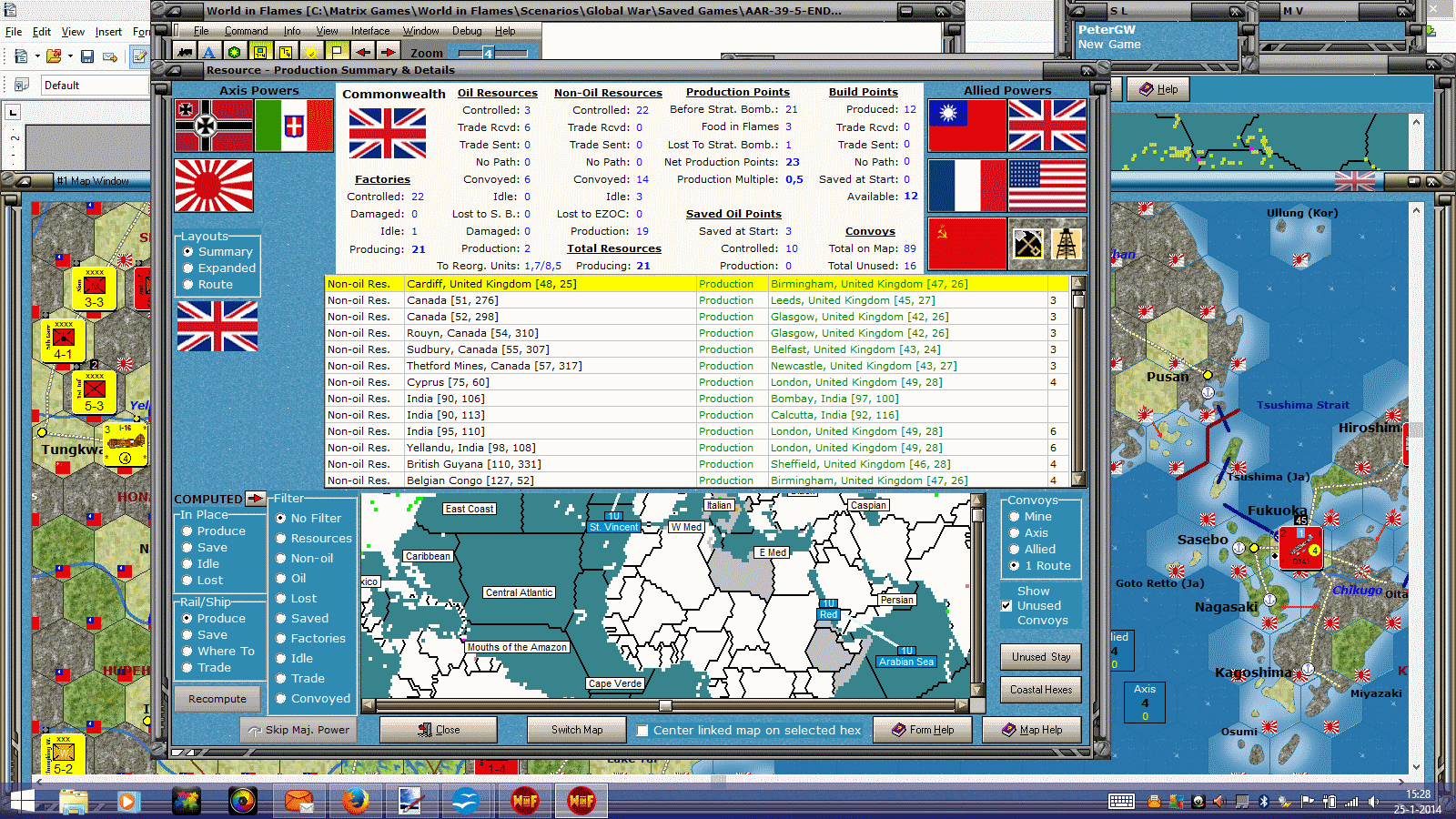Click Arabian Sea label on the minimap
1456x819 pixels.
pyautogui.click(x=905, y=662)
